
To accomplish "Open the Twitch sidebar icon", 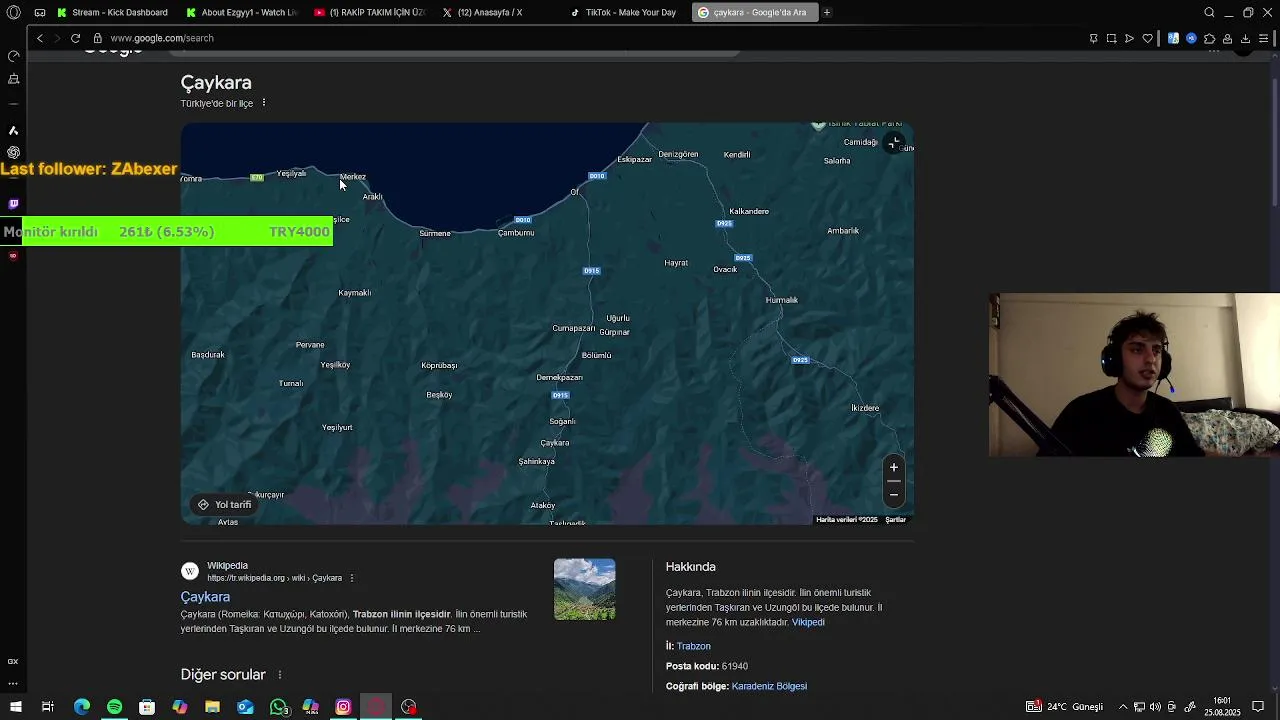I will [14, 204].
